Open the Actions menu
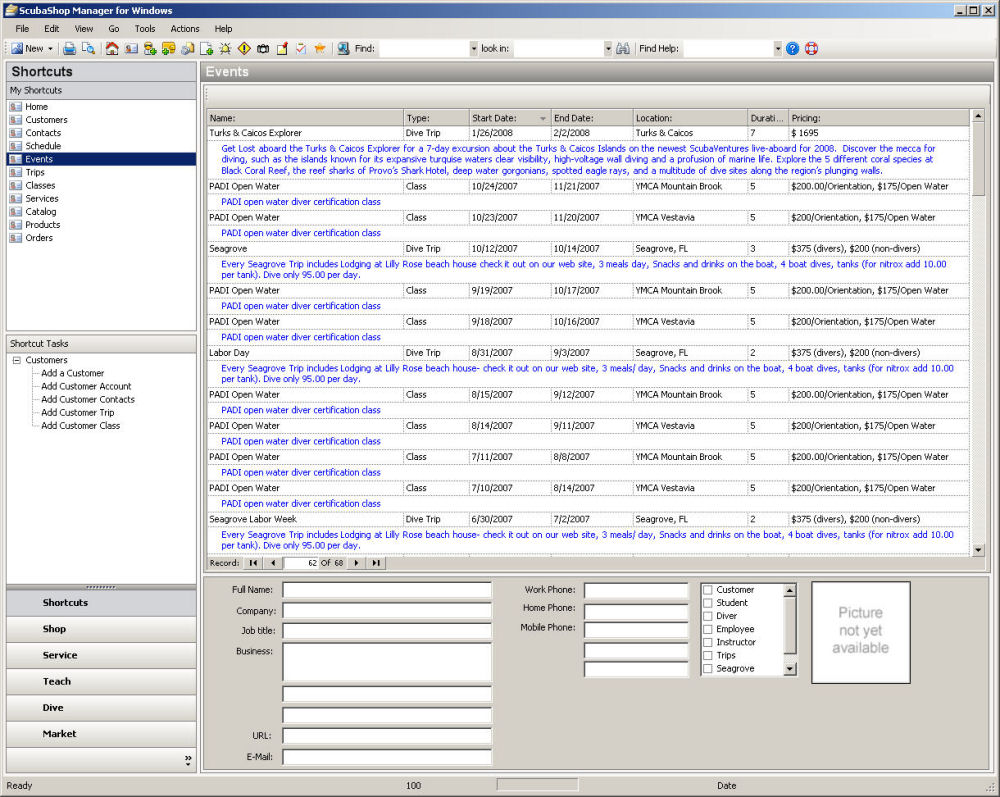Screen dimensions: 1000x797 pyautogui.click(x=185, y=29)
